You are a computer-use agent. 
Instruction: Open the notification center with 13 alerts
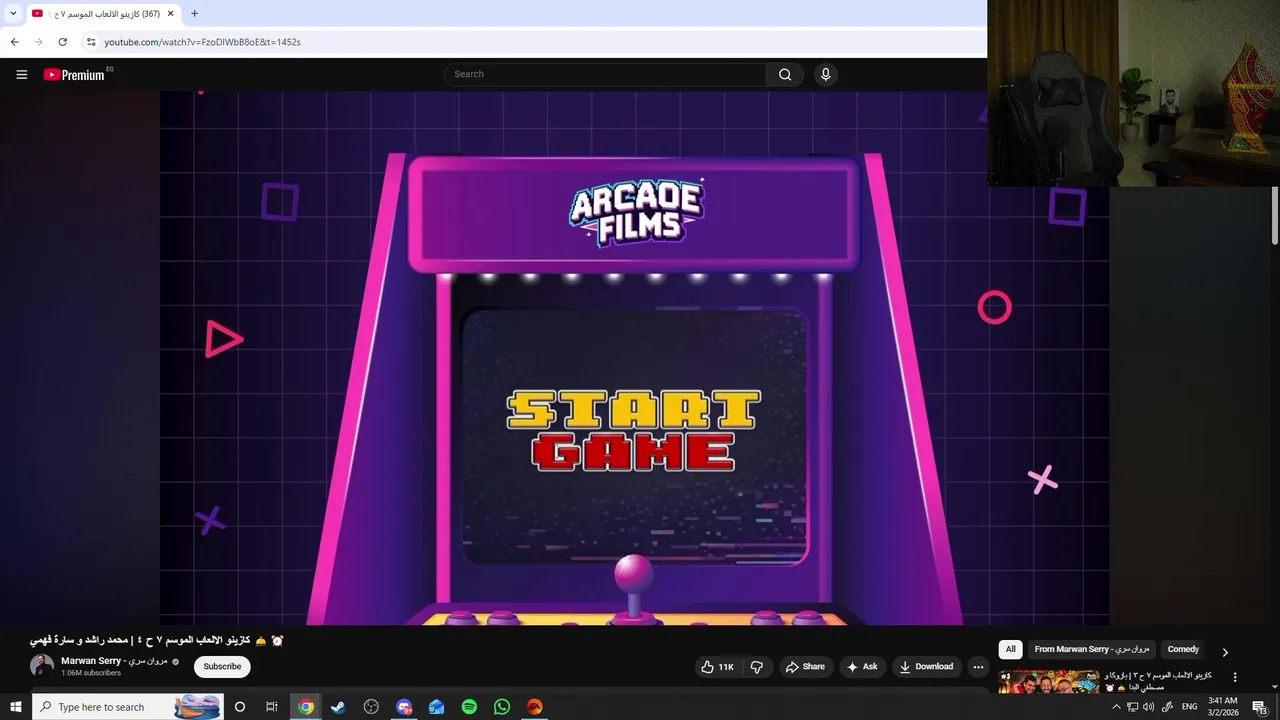(1260, 707)
